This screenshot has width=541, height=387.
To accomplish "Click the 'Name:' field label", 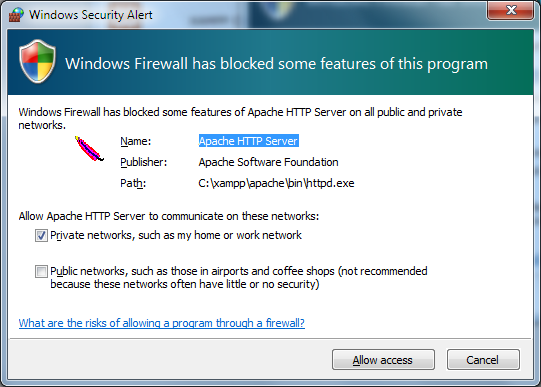I will pyautogui.click(x=136, y=141).
